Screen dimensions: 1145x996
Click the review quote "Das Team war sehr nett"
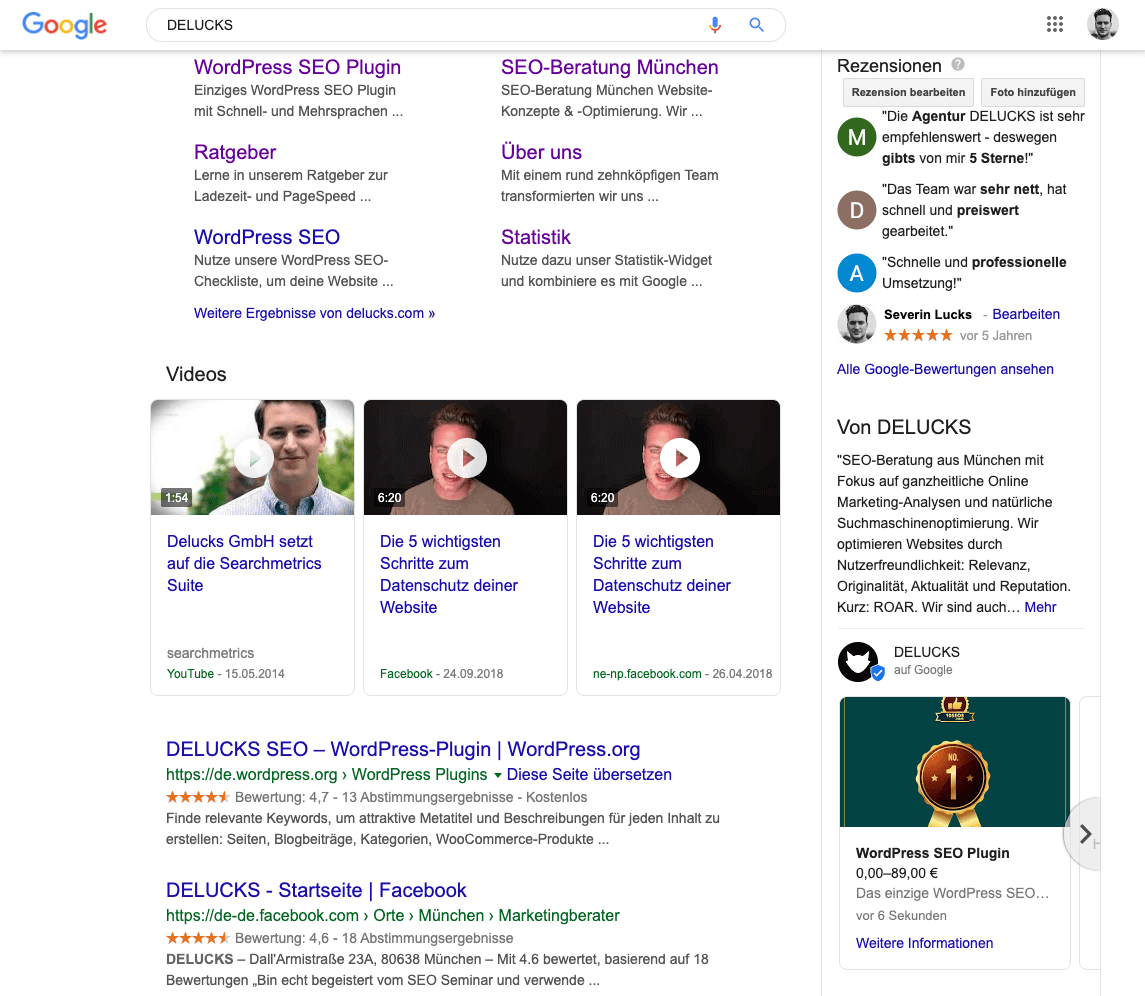point(974,210)
